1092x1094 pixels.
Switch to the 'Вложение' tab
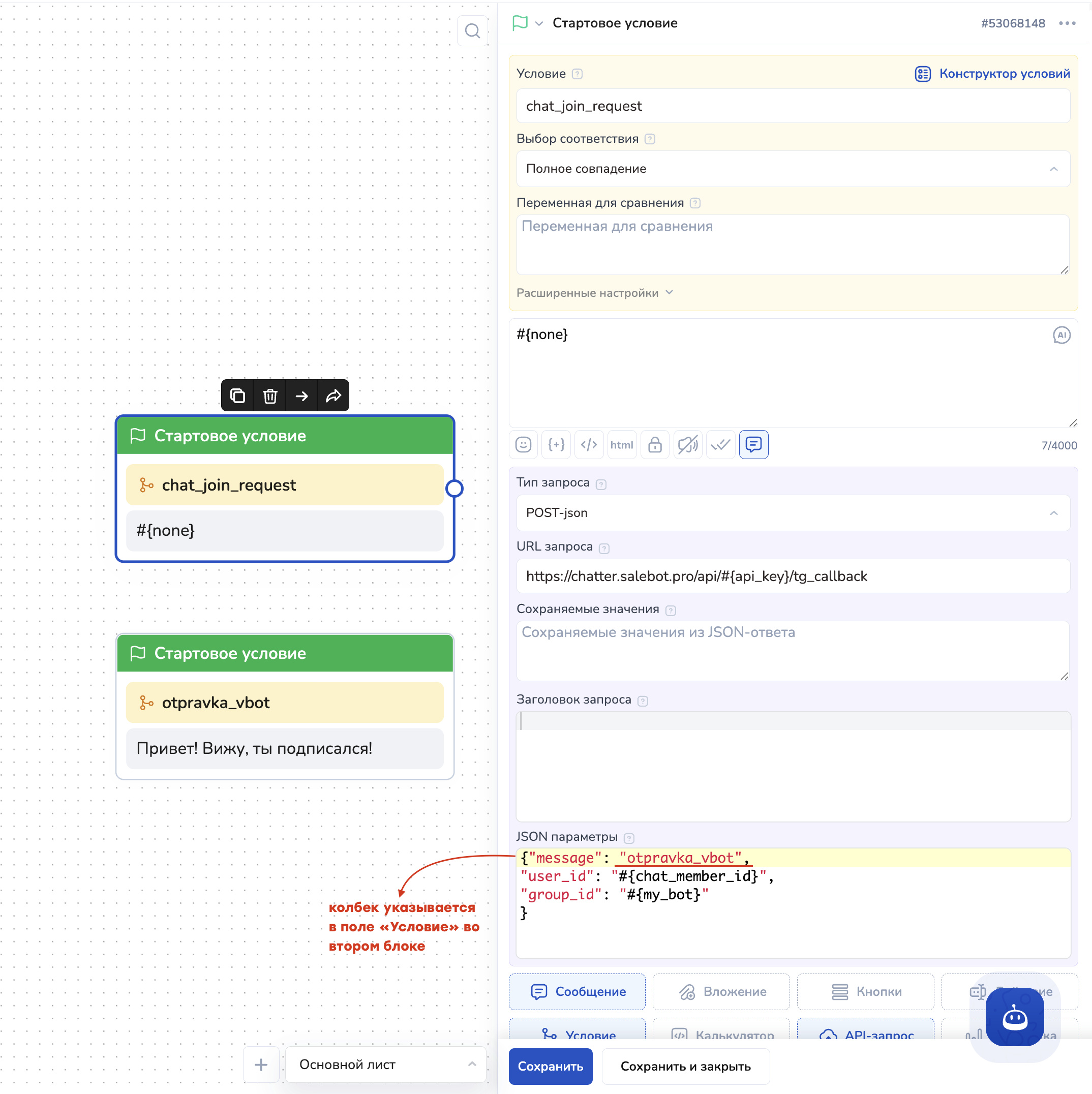coord(721,991)
